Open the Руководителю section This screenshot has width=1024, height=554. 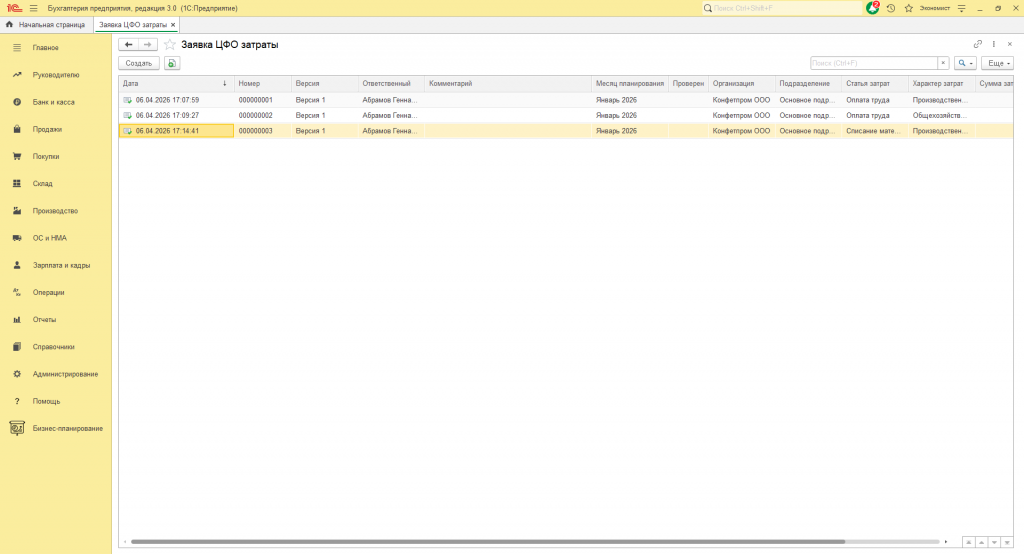(56, 75)
